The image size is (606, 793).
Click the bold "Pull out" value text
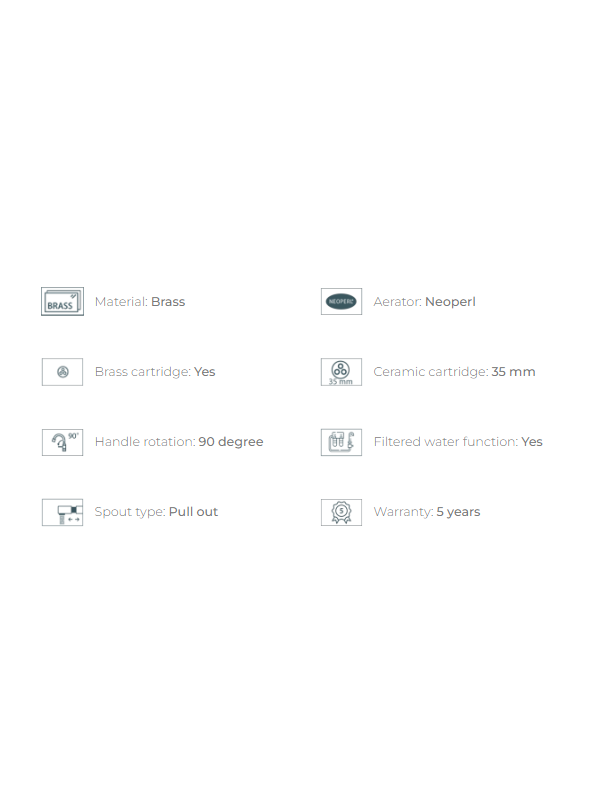pos(193,512)
